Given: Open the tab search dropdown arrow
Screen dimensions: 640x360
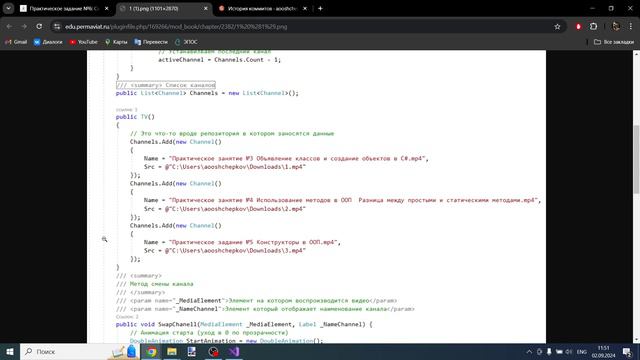Looking at the screenshot, I should 8,8.
